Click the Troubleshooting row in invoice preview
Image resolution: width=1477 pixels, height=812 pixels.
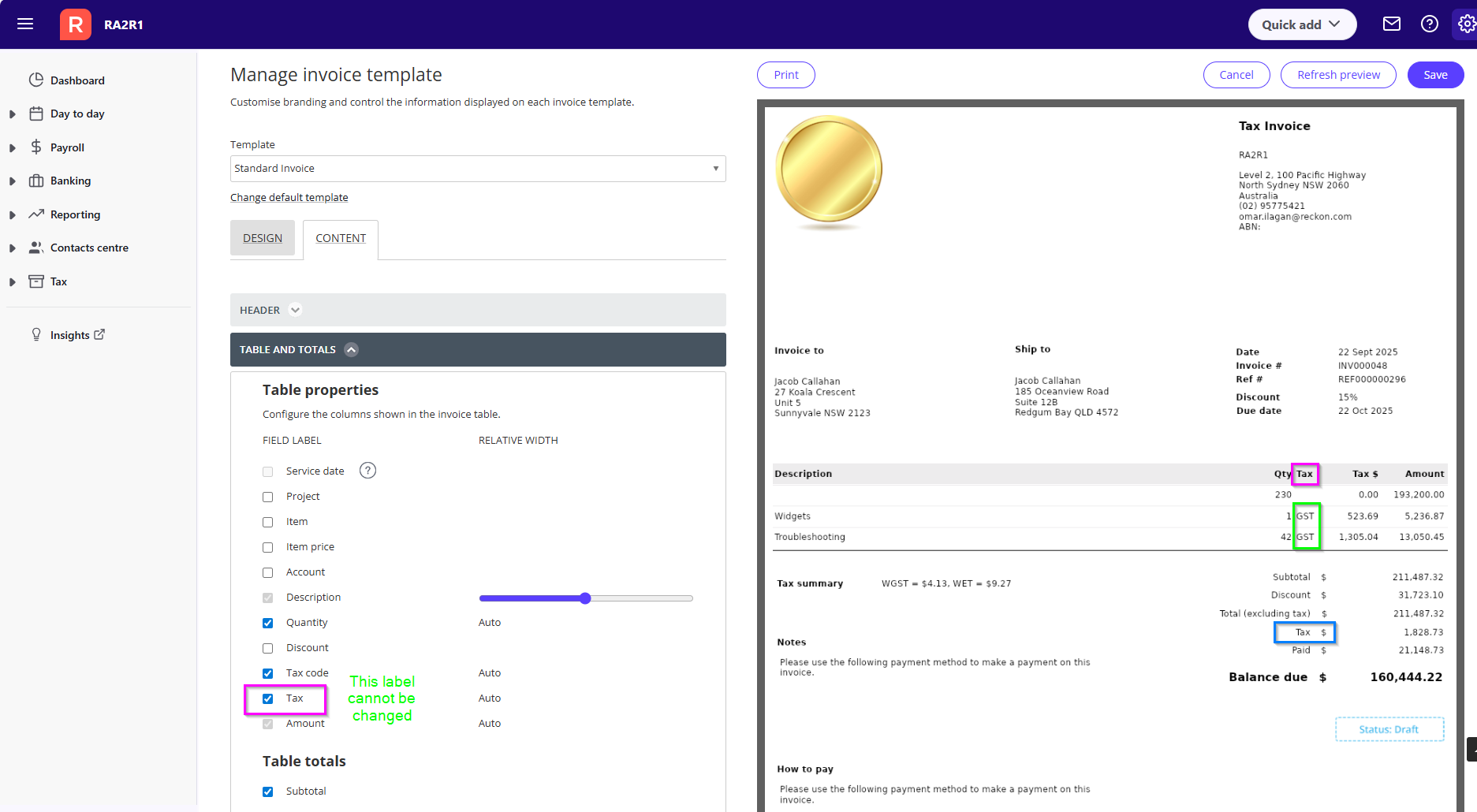tap(1110, 537)
